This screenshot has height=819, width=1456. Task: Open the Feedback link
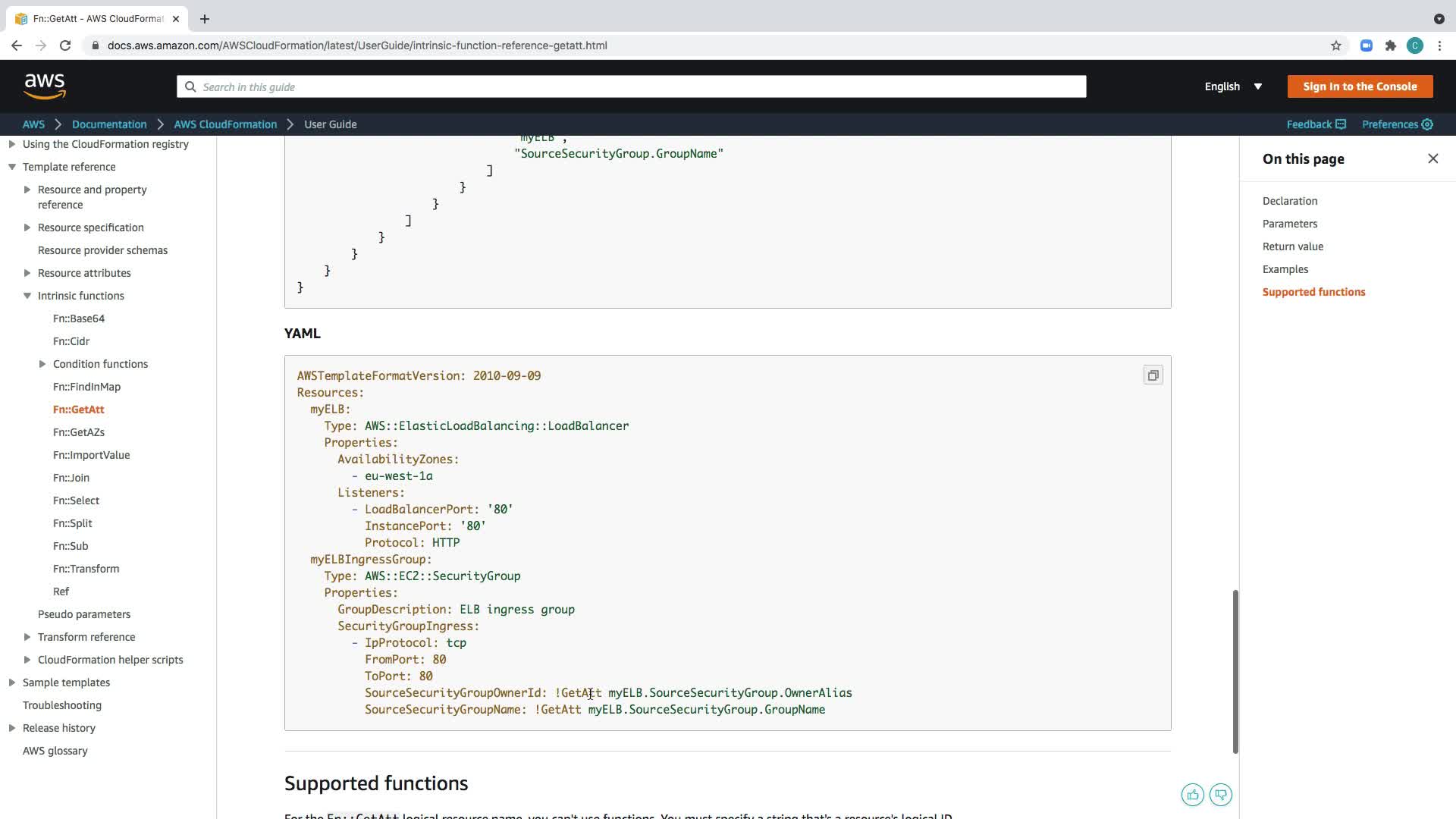coord(1316,124)
